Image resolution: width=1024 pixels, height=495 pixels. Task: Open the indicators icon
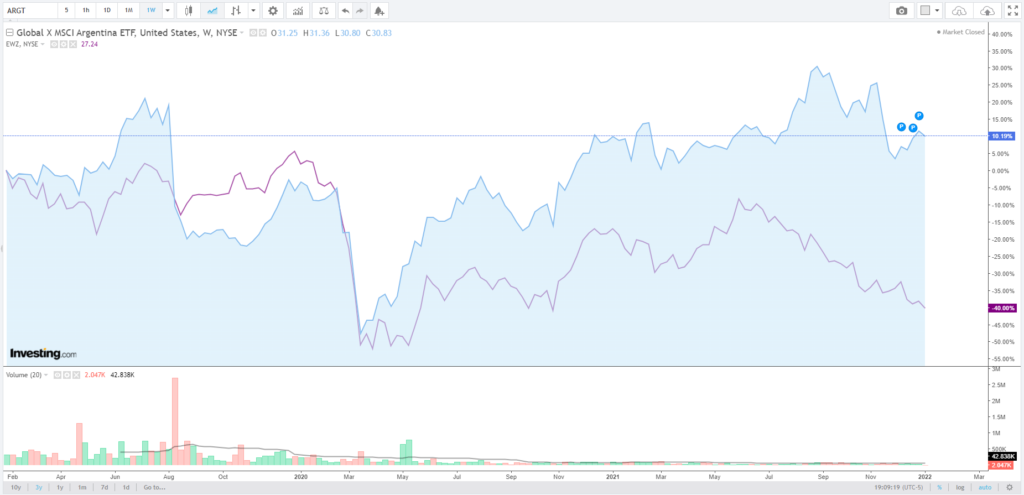(298, 10)
